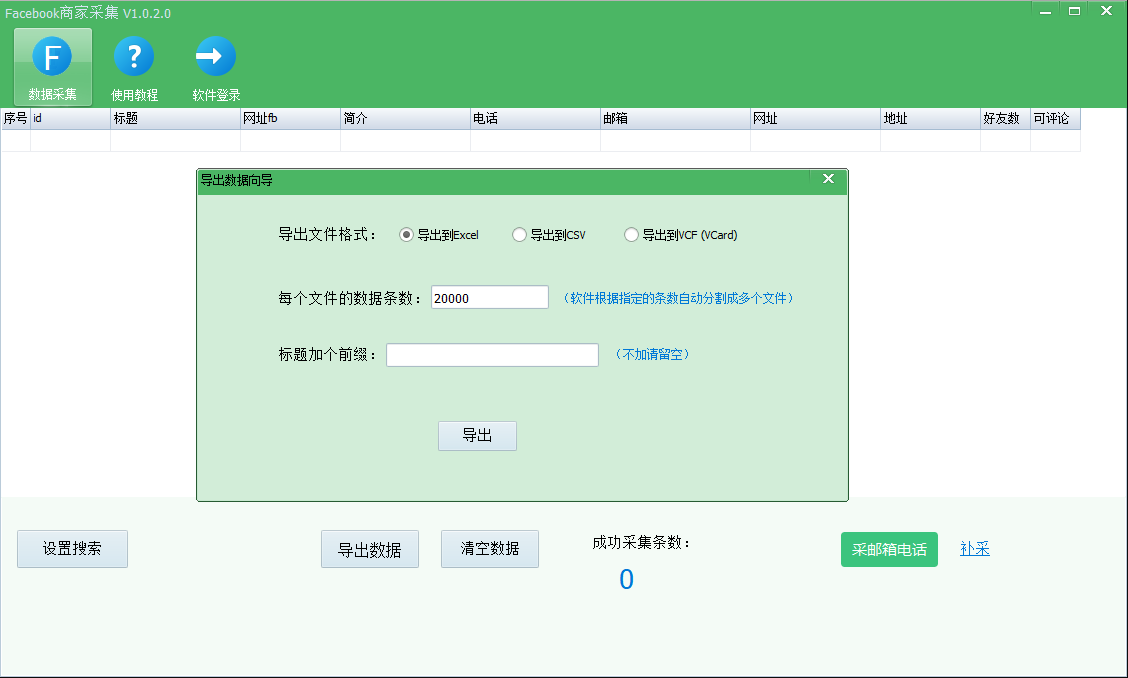Select 导出到Excel radio option

click(439, 235)
